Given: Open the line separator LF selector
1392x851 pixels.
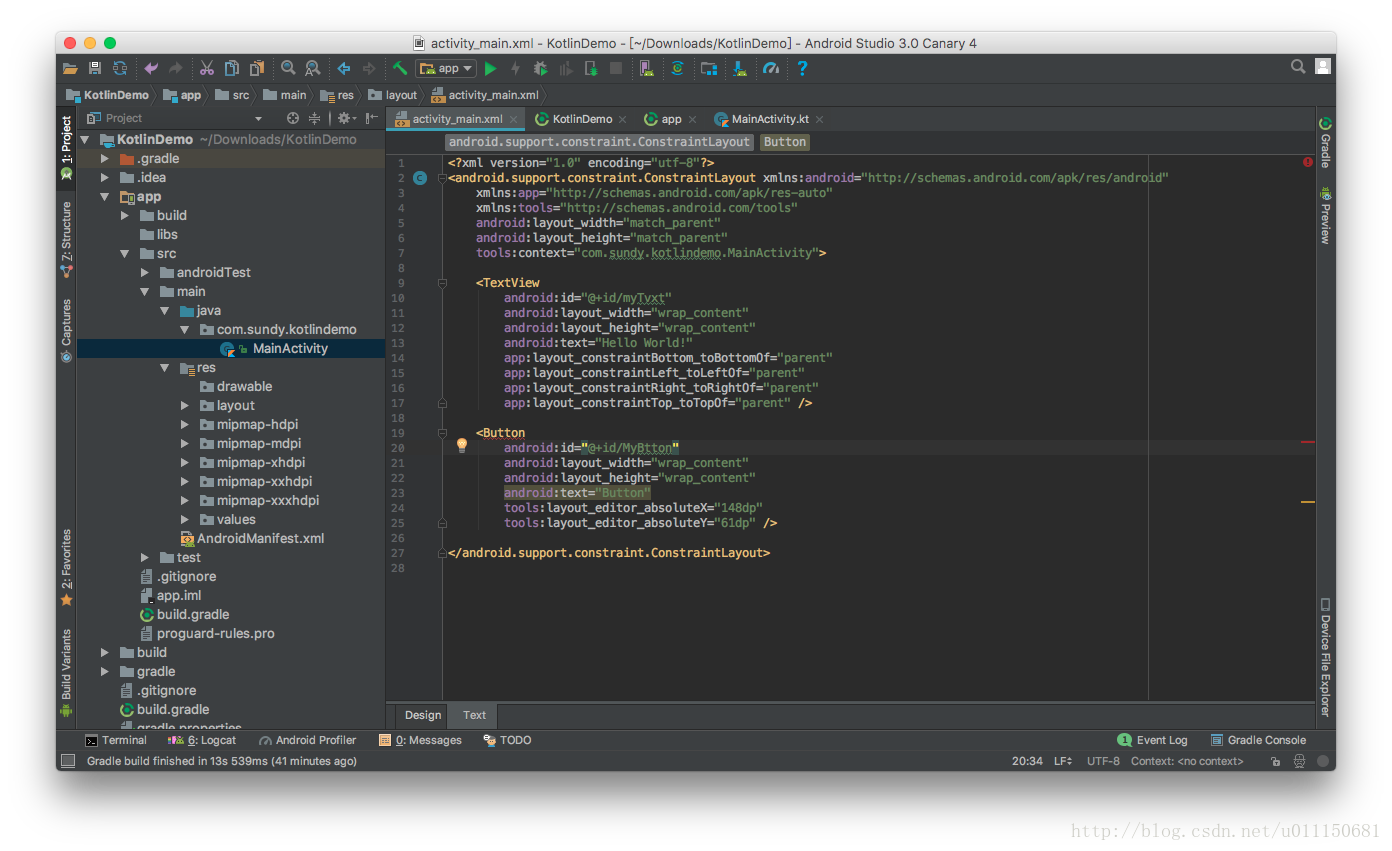Looking at the screenshot, I should (1062, 761).
